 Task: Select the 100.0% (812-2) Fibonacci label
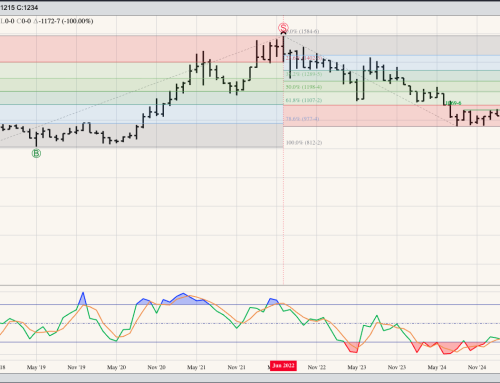(x=304, y=143)
